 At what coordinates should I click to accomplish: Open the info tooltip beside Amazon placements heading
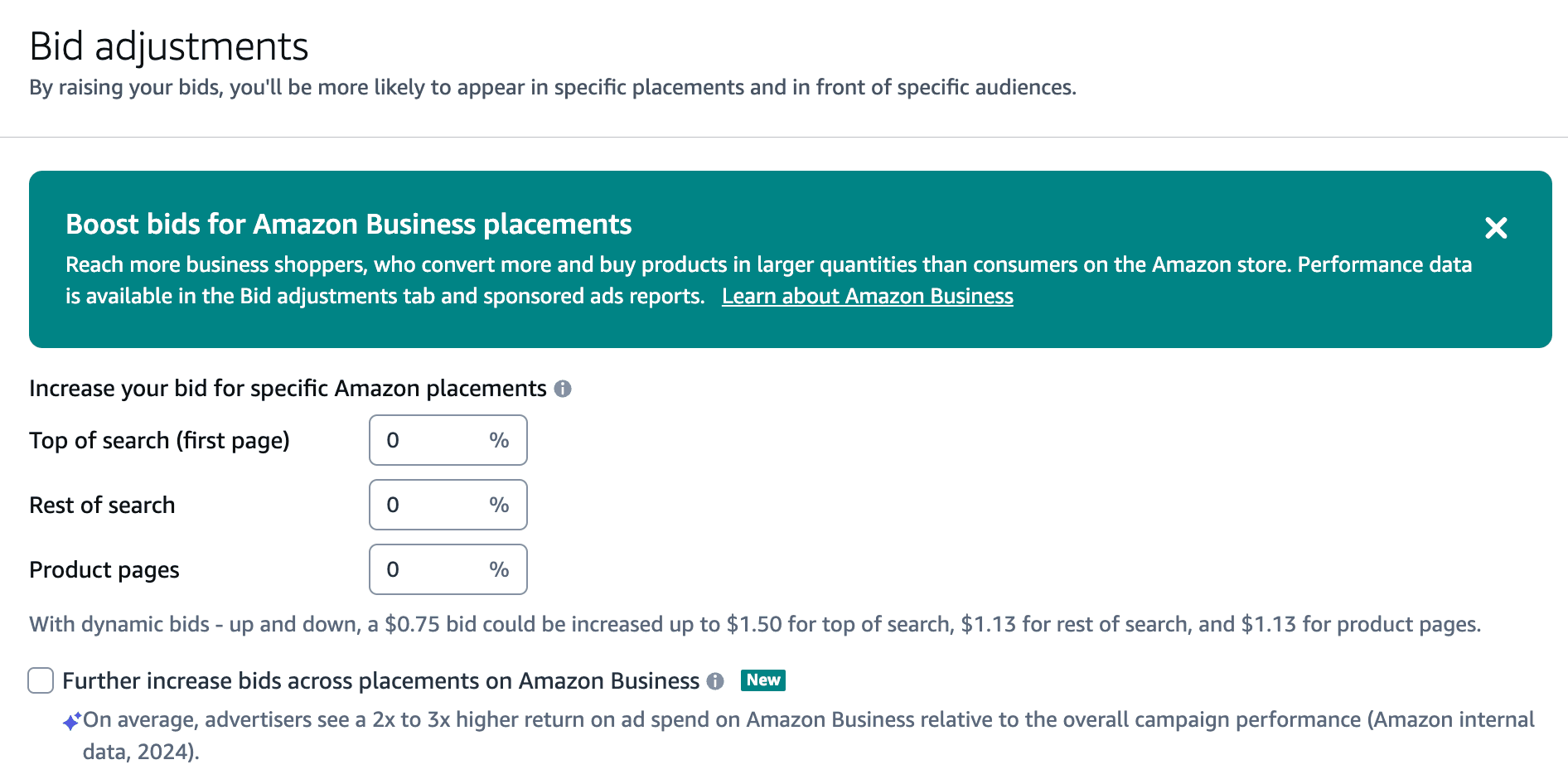pyautogui.click(x=565, y=388)
